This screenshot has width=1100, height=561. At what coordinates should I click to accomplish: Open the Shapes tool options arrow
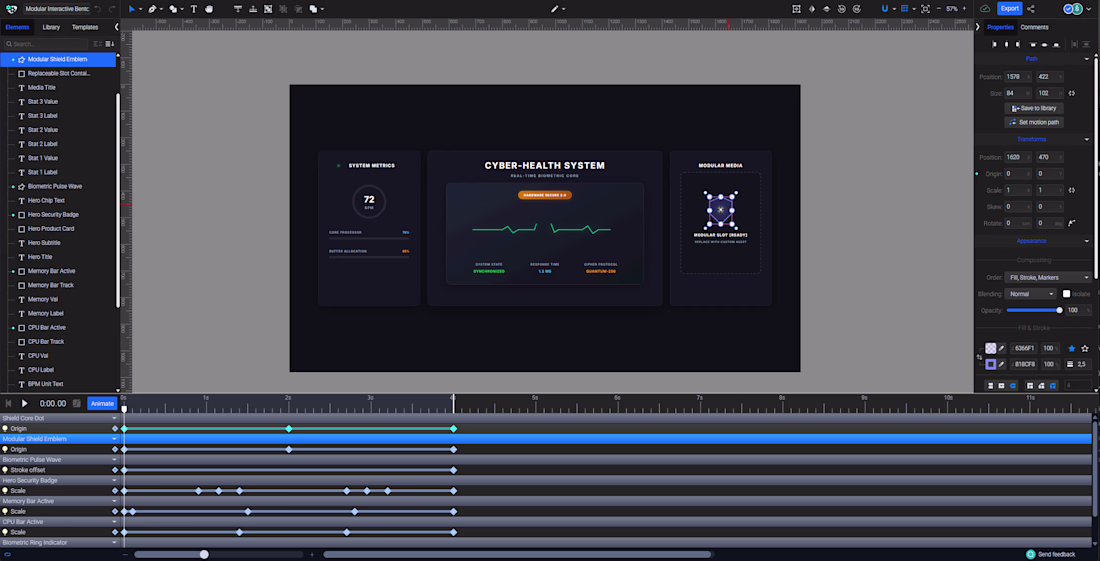coord(182,10)
